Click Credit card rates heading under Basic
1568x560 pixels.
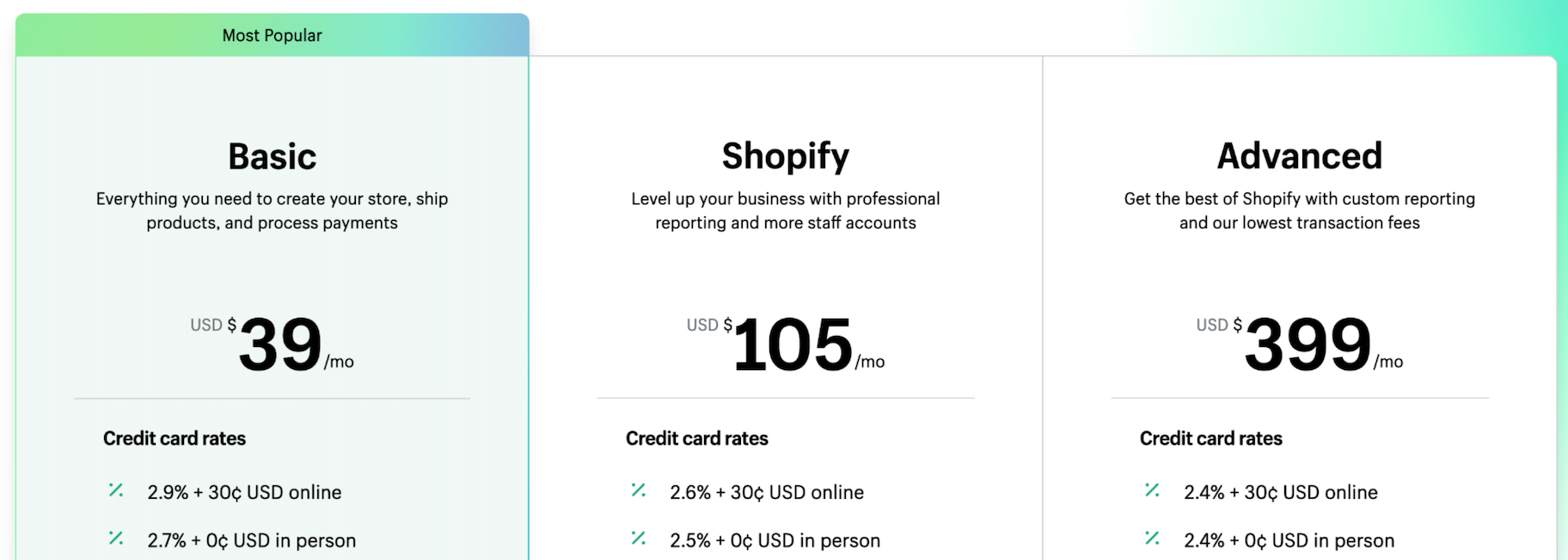[x=175, y=438]
